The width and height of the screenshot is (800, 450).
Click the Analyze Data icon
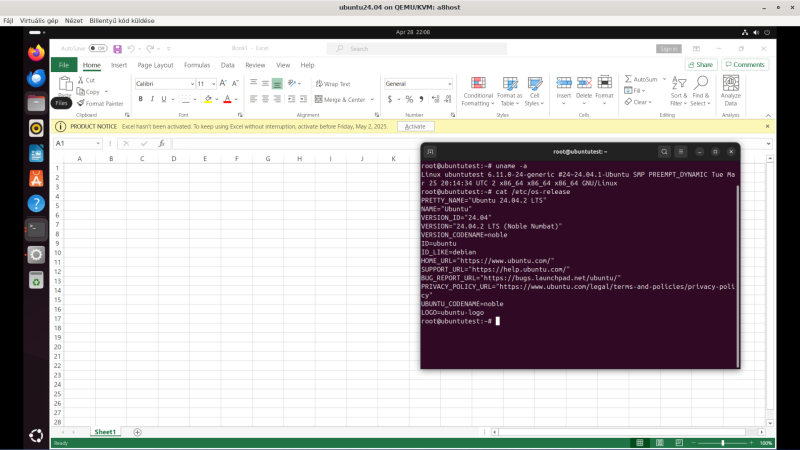(731, 83)
